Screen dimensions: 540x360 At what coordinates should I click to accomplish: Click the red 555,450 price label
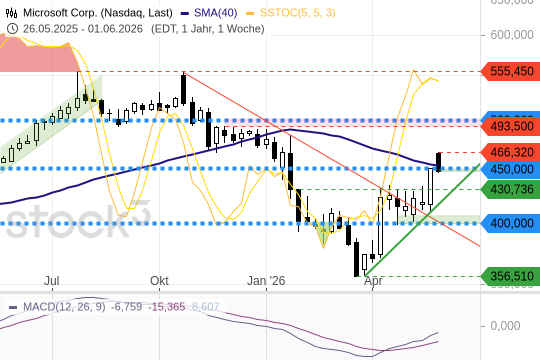[x=510, y=71]
